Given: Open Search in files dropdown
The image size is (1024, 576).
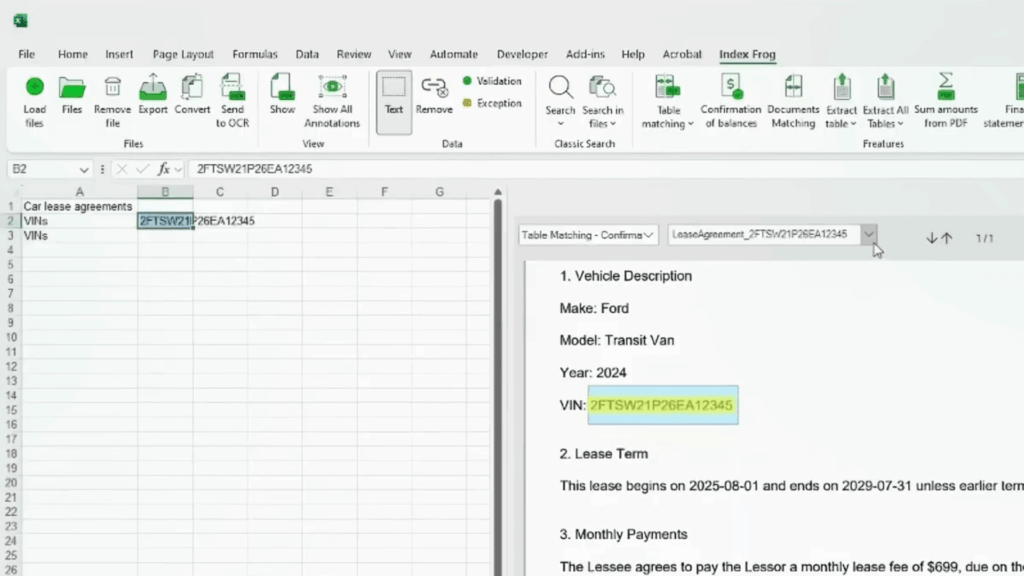Looking at the screenshot, I should (613, 124).
